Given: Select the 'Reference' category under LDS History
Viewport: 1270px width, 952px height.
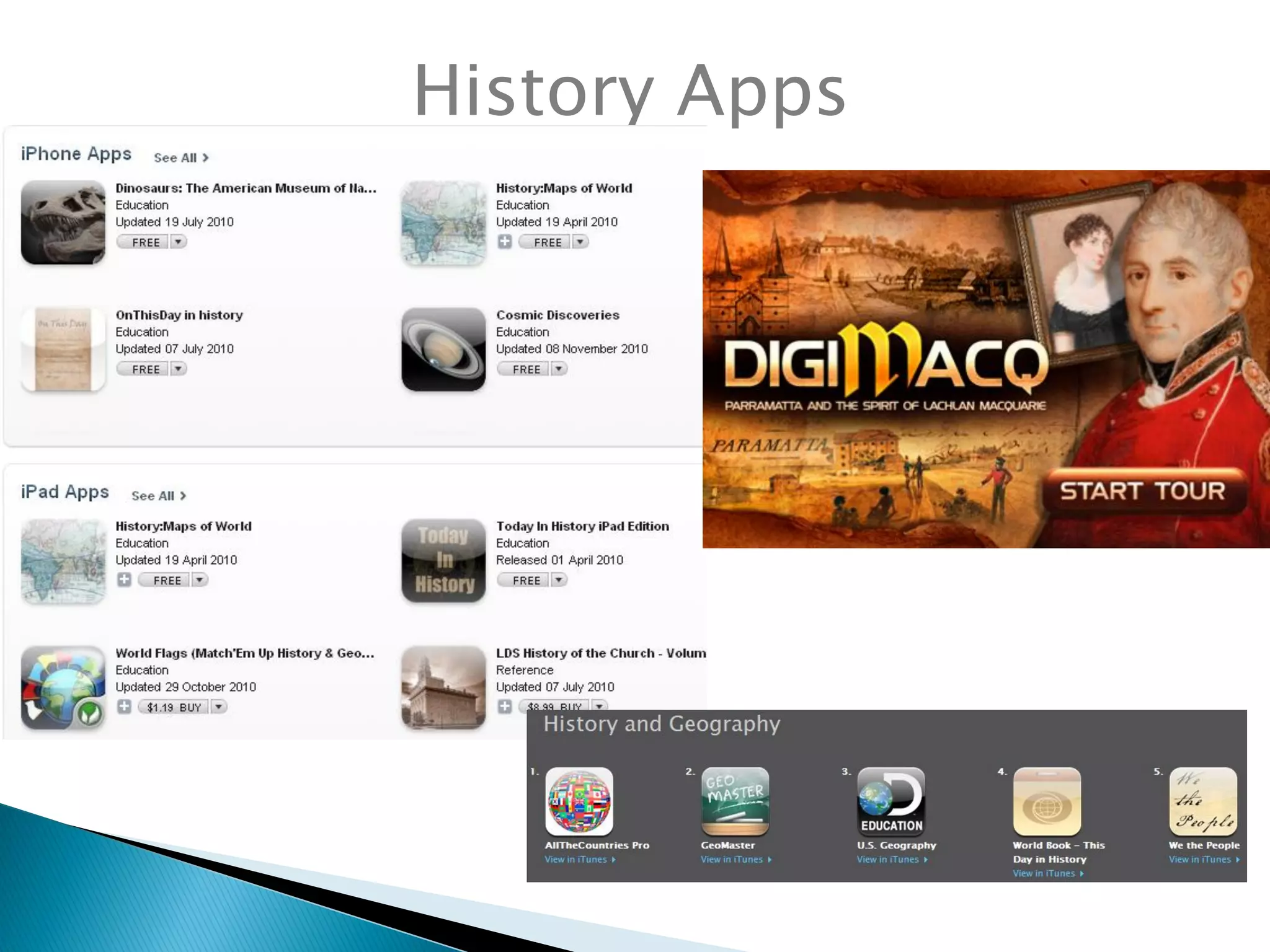Looking at the screenshot, I should click(525, 670).
